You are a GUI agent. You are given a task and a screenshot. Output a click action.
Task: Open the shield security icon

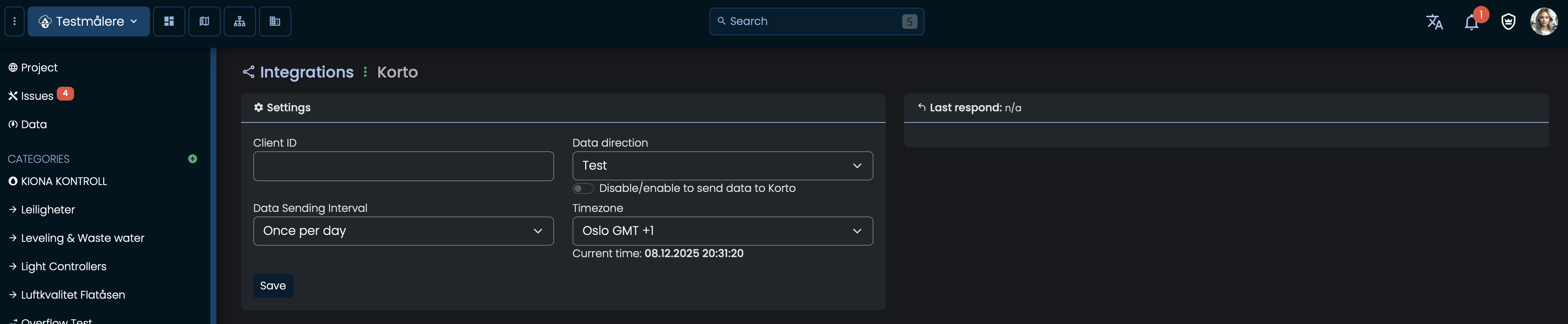click(x=1509, y=22)
